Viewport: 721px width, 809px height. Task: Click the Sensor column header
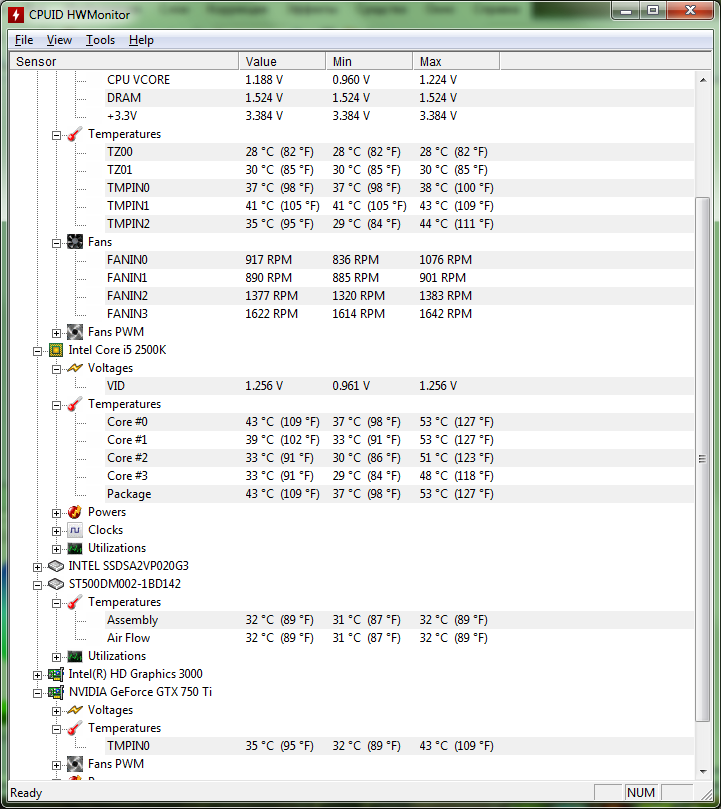coord(124,61)
